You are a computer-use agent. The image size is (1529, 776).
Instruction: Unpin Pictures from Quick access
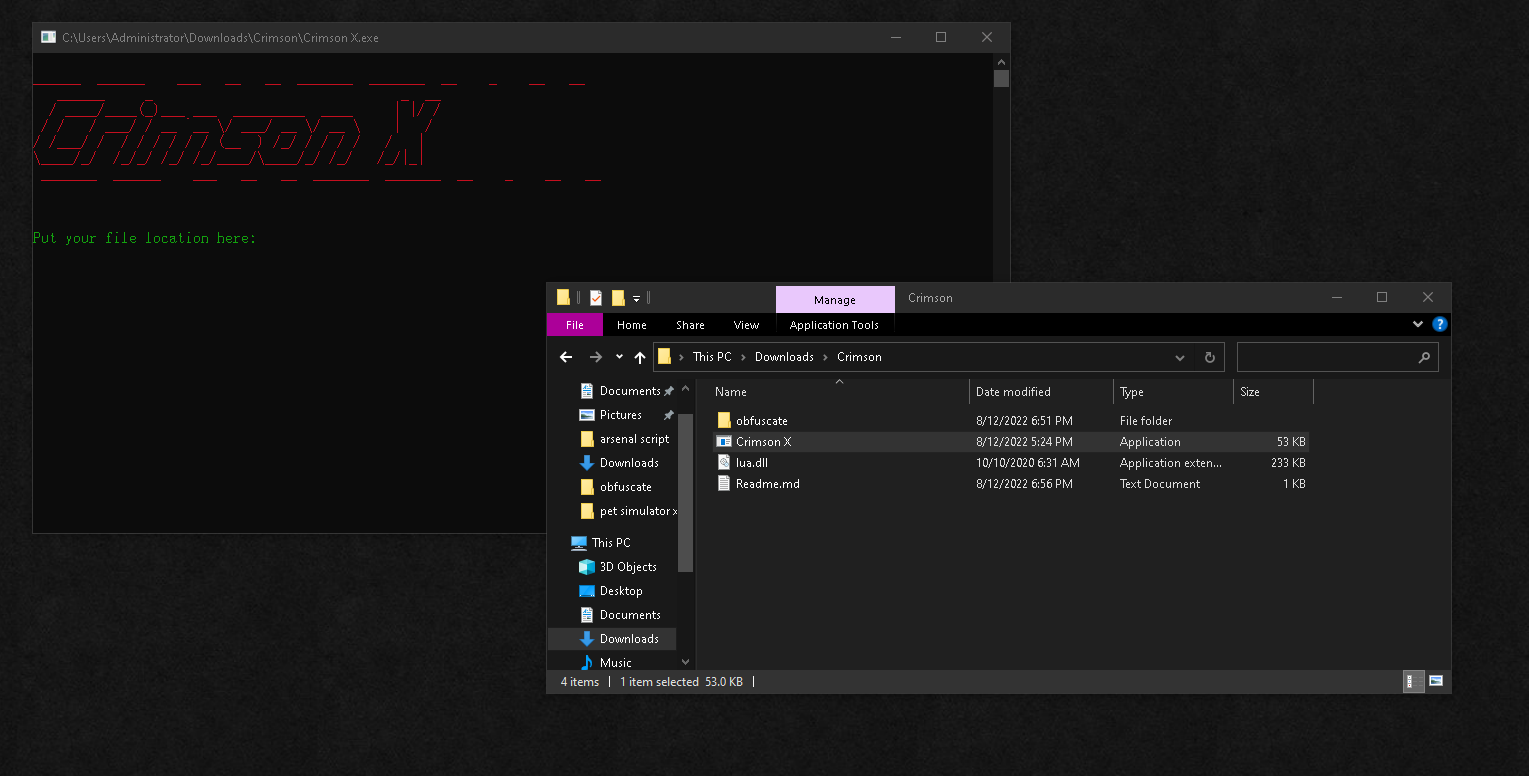(x=669, y=415)
